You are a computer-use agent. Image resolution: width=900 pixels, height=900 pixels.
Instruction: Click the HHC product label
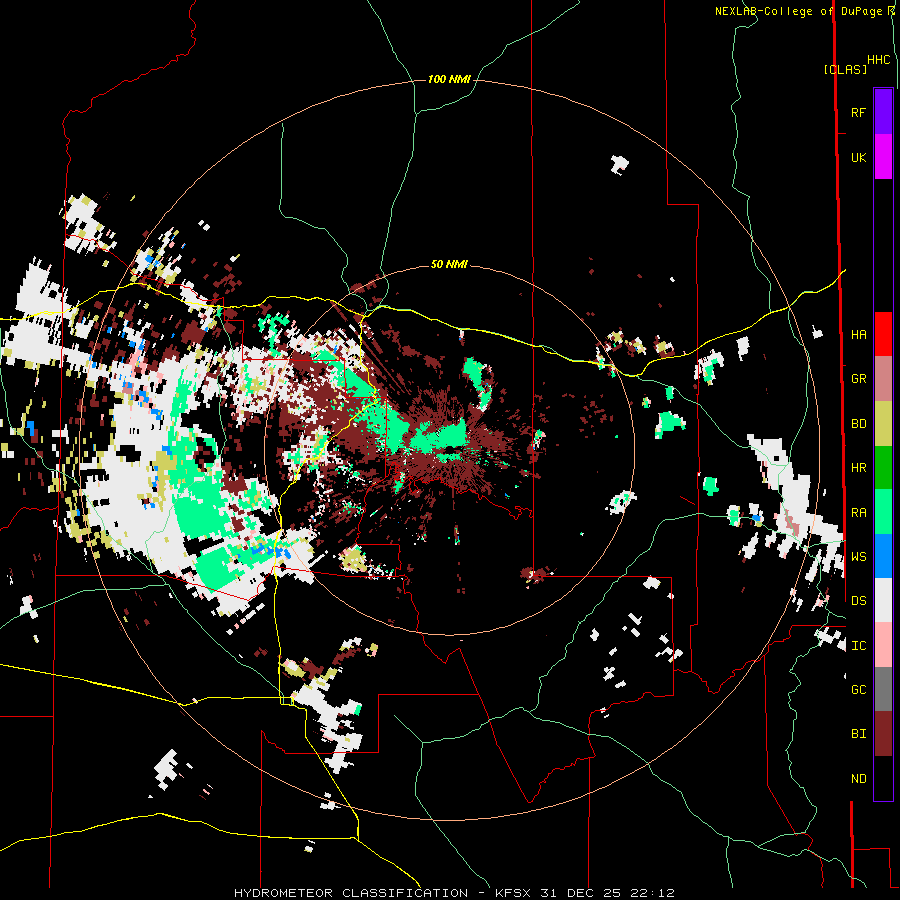pos(879,60)
